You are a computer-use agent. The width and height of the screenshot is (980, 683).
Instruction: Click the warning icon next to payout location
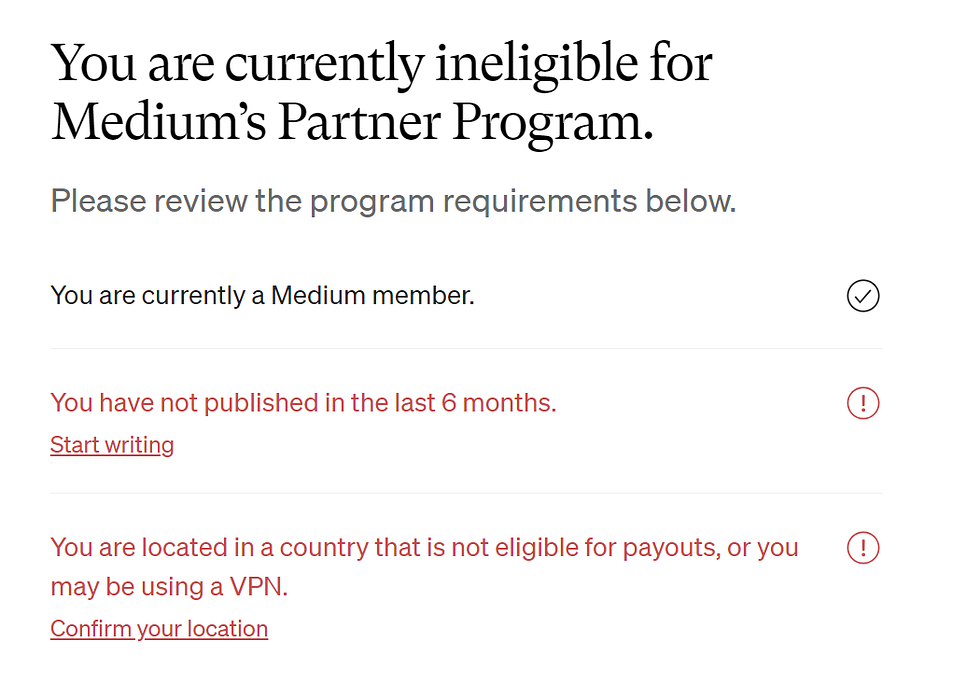coord(863,548)
